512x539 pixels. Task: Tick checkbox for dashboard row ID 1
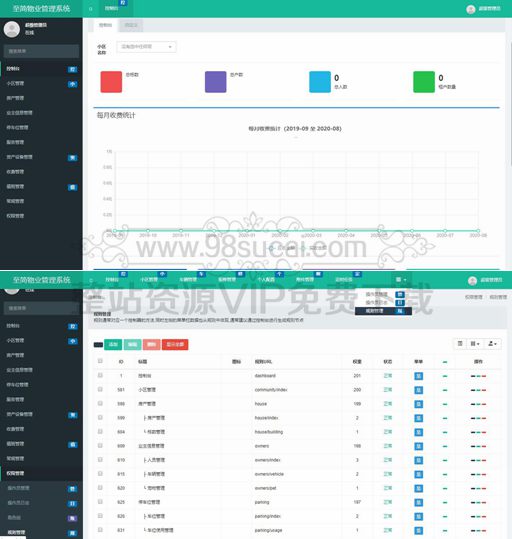pos(100,375)
